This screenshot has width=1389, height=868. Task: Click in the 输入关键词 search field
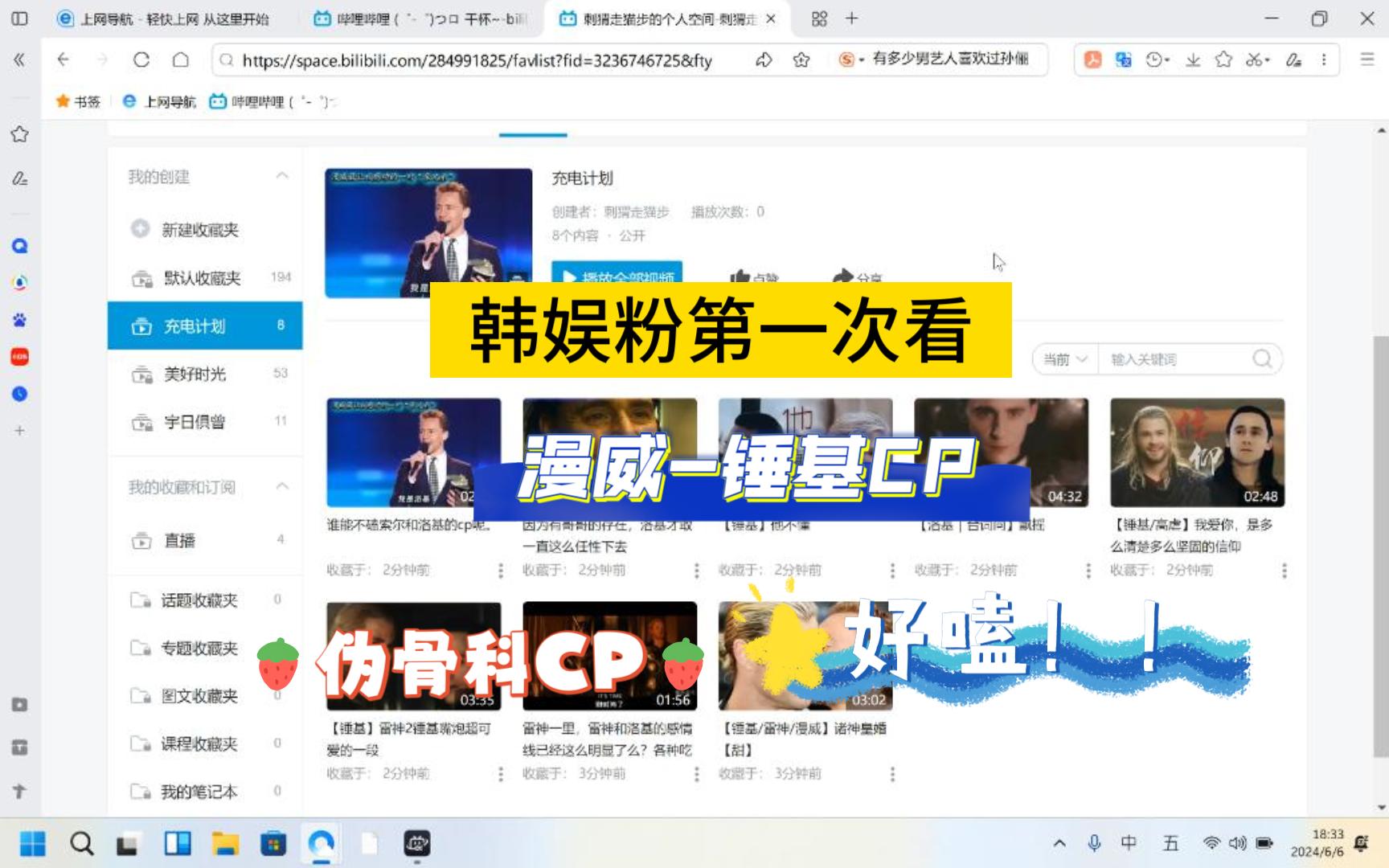(1175, 359)
